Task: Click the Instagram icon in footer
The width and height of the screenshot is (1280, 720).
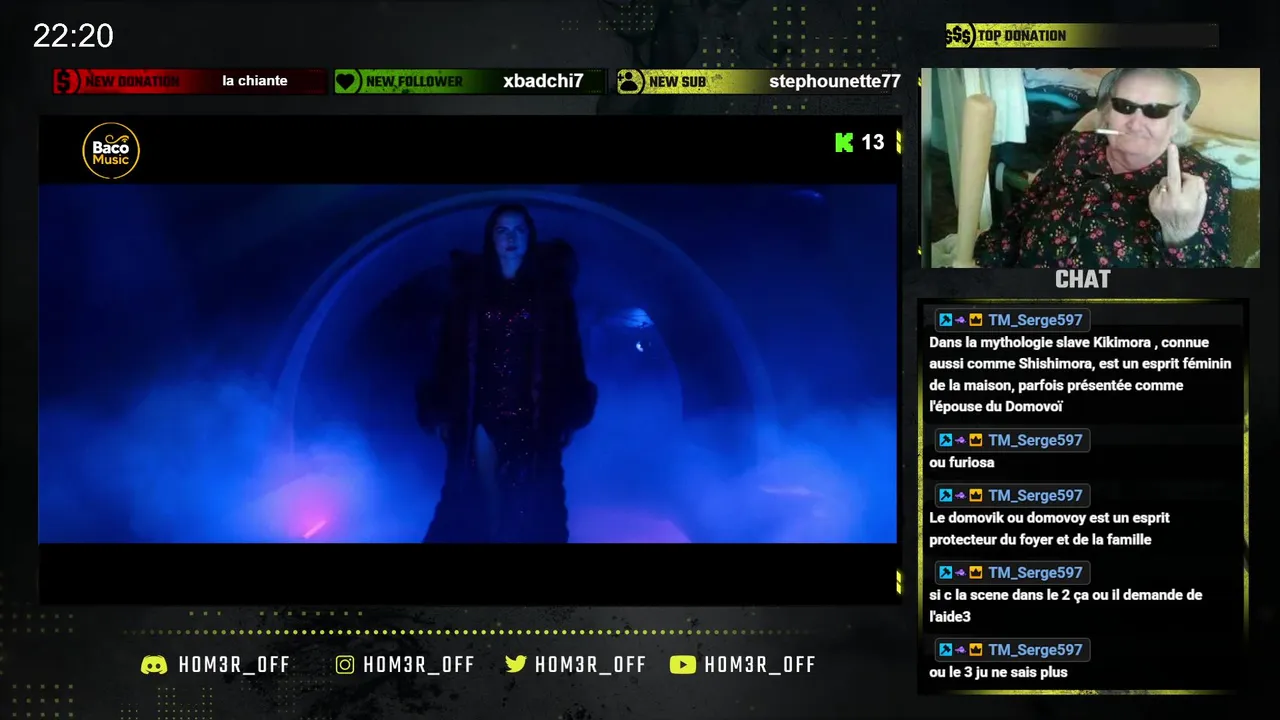Action: point(345,665)
